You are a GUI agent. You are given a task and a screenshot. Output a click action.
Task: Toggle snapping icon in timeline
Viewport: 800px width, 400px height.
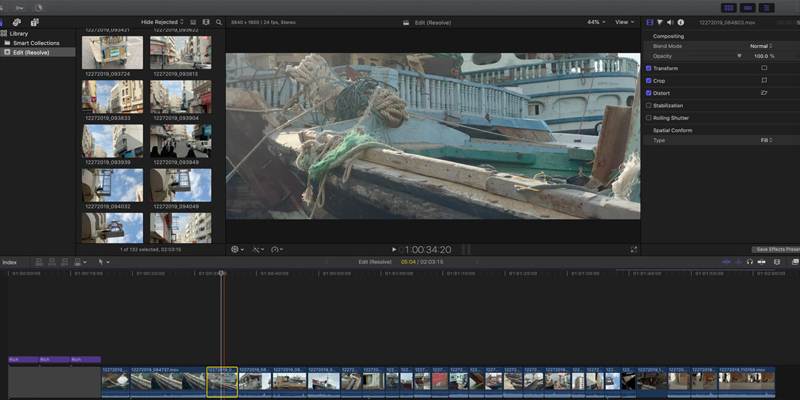tap(761, 262)
